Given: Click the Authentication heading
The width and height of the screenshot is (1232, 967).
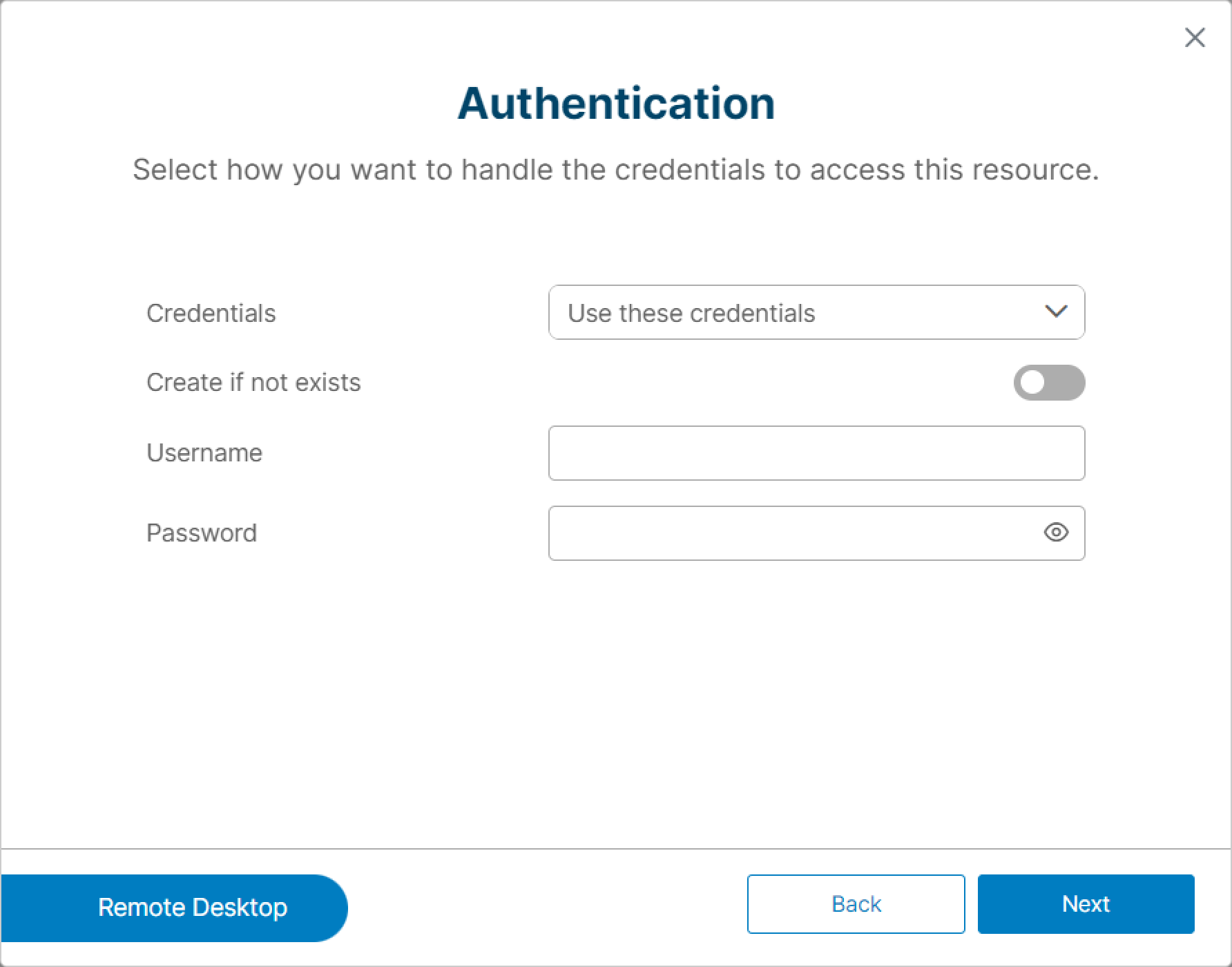Looking at the screenshot, I should [616, 104].
